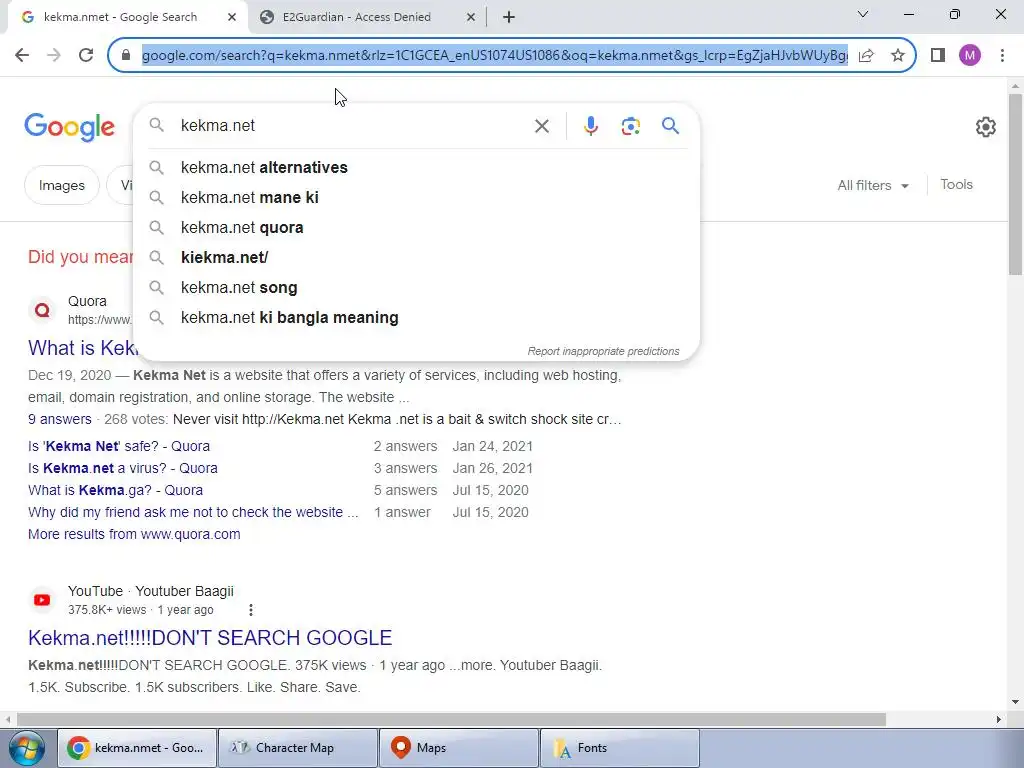Open a new tab with plus button
The height and width of the screenshot is (768, 1024).
[509, 17]
